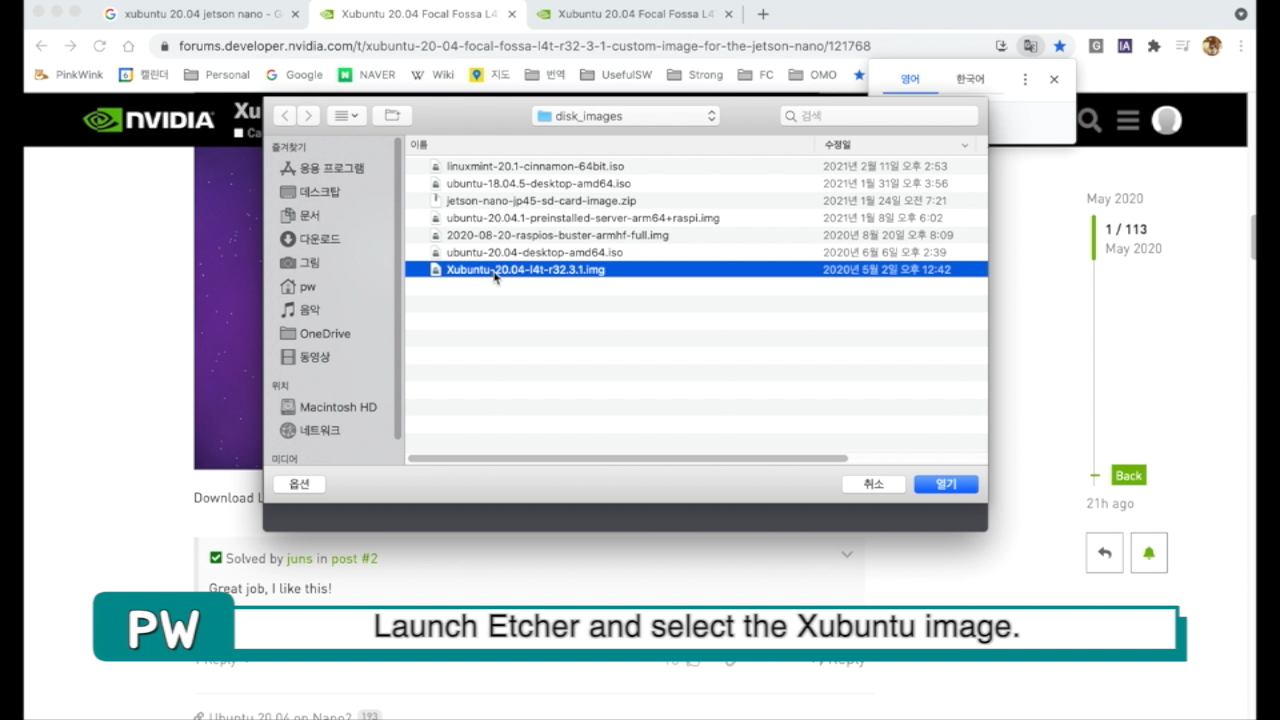Open the disk_images folder path dropdown
The image size is (1280, 720).
click(x=626, y=116)
